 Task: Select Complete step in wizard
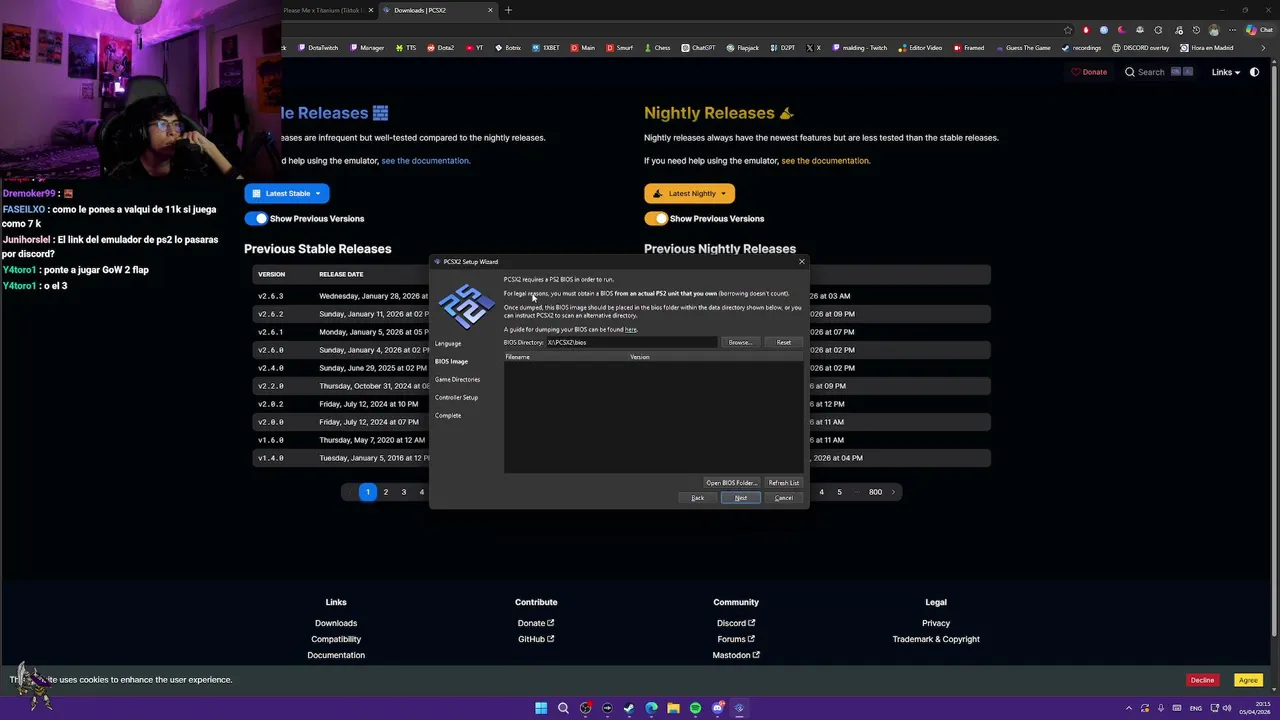tap(448, 415)
